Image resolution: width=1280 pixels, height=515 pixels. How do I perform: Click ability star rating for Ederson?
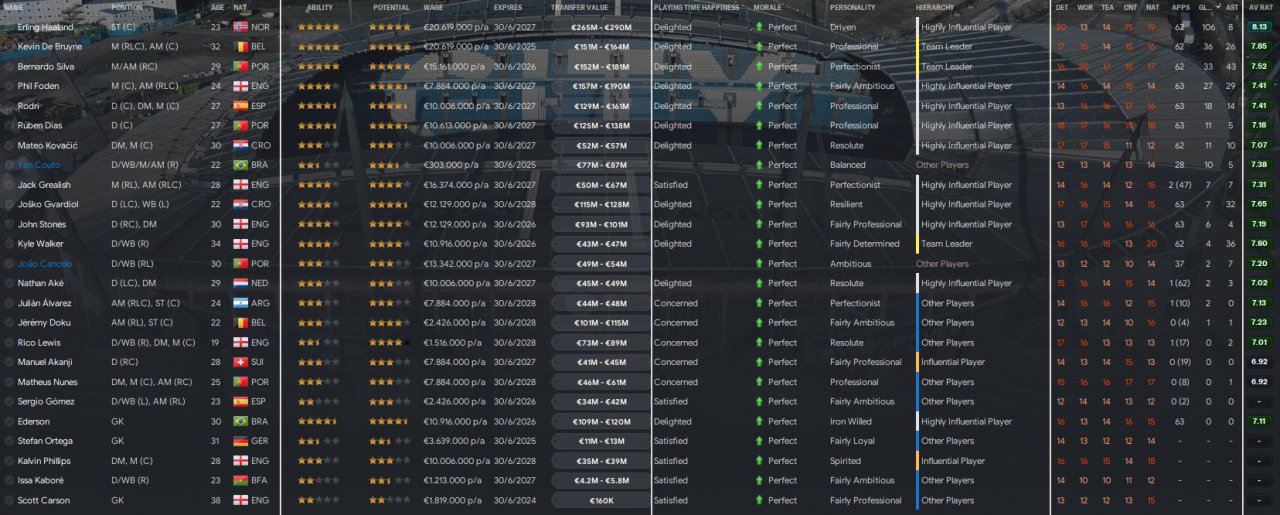tap(317, 422)
